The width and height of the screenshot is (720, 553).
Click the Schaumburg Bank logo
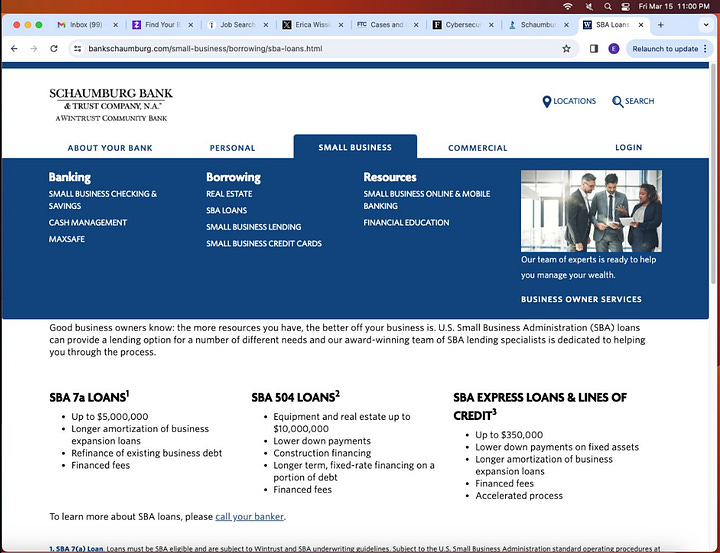(x=111, y=105)
